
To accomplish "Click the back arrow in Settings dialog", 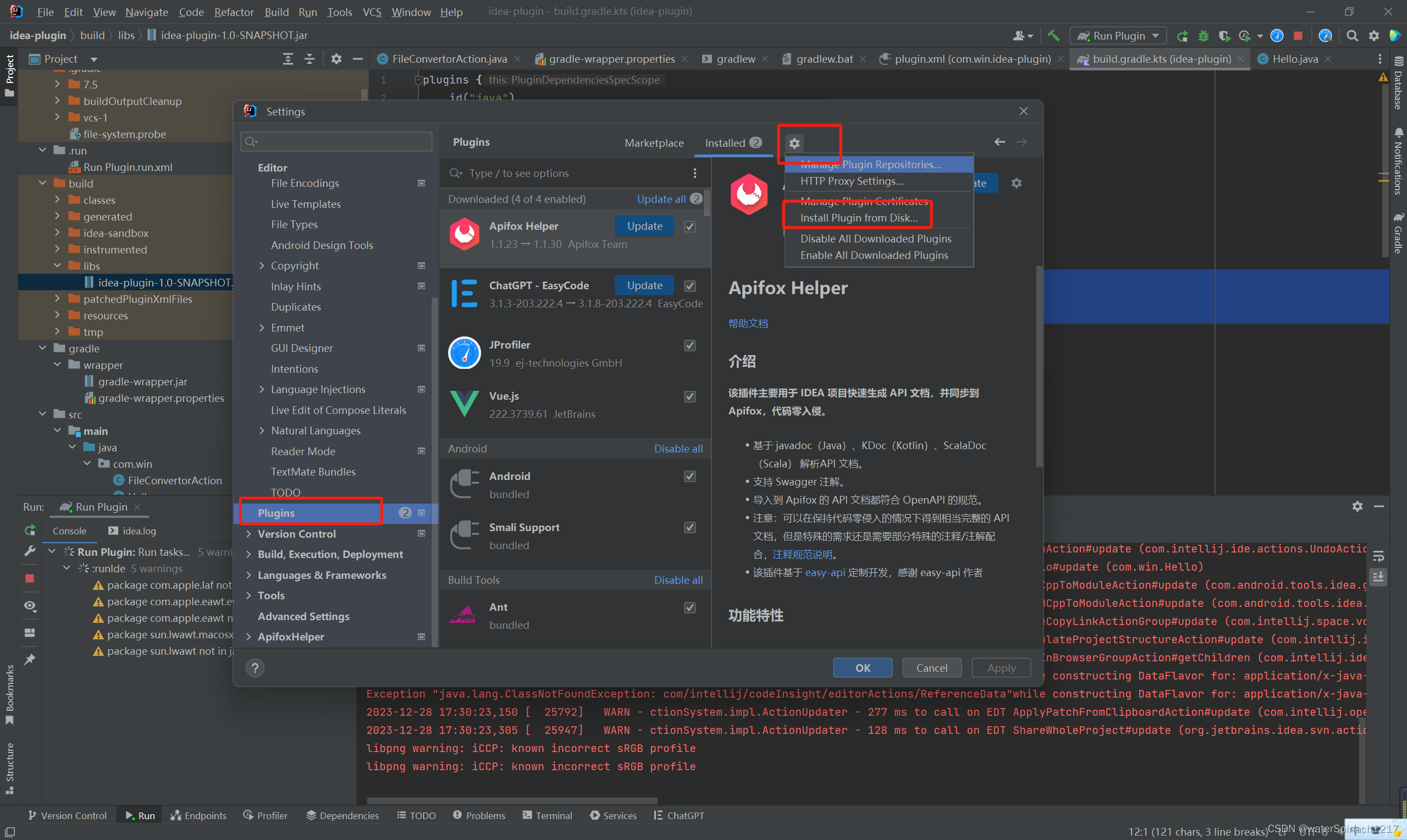I will click(1000, 142).
